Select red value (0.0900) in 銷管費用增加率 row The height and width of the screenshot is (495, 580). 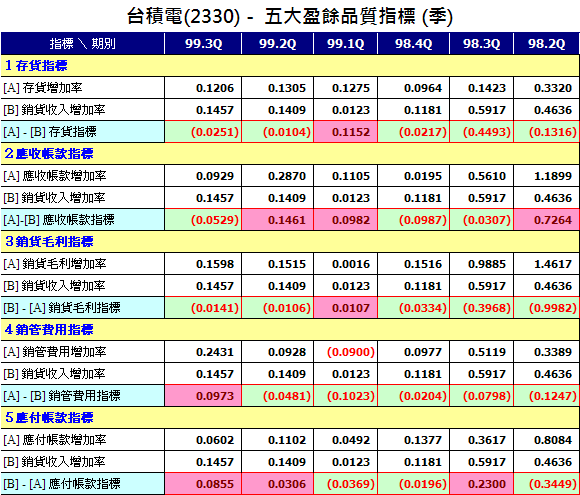(x=351, y=352)
